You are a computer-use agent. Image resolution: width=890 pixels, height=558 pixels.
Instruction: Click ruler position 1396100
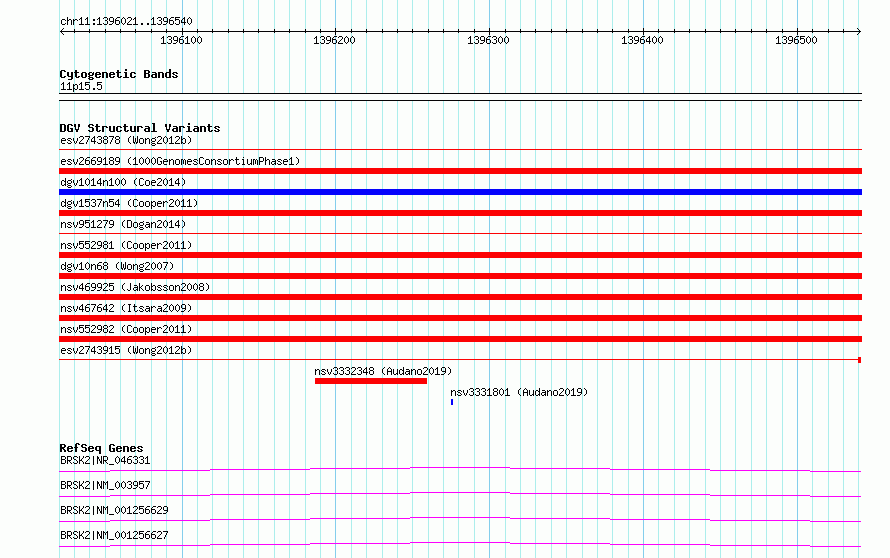pos(181,40)
